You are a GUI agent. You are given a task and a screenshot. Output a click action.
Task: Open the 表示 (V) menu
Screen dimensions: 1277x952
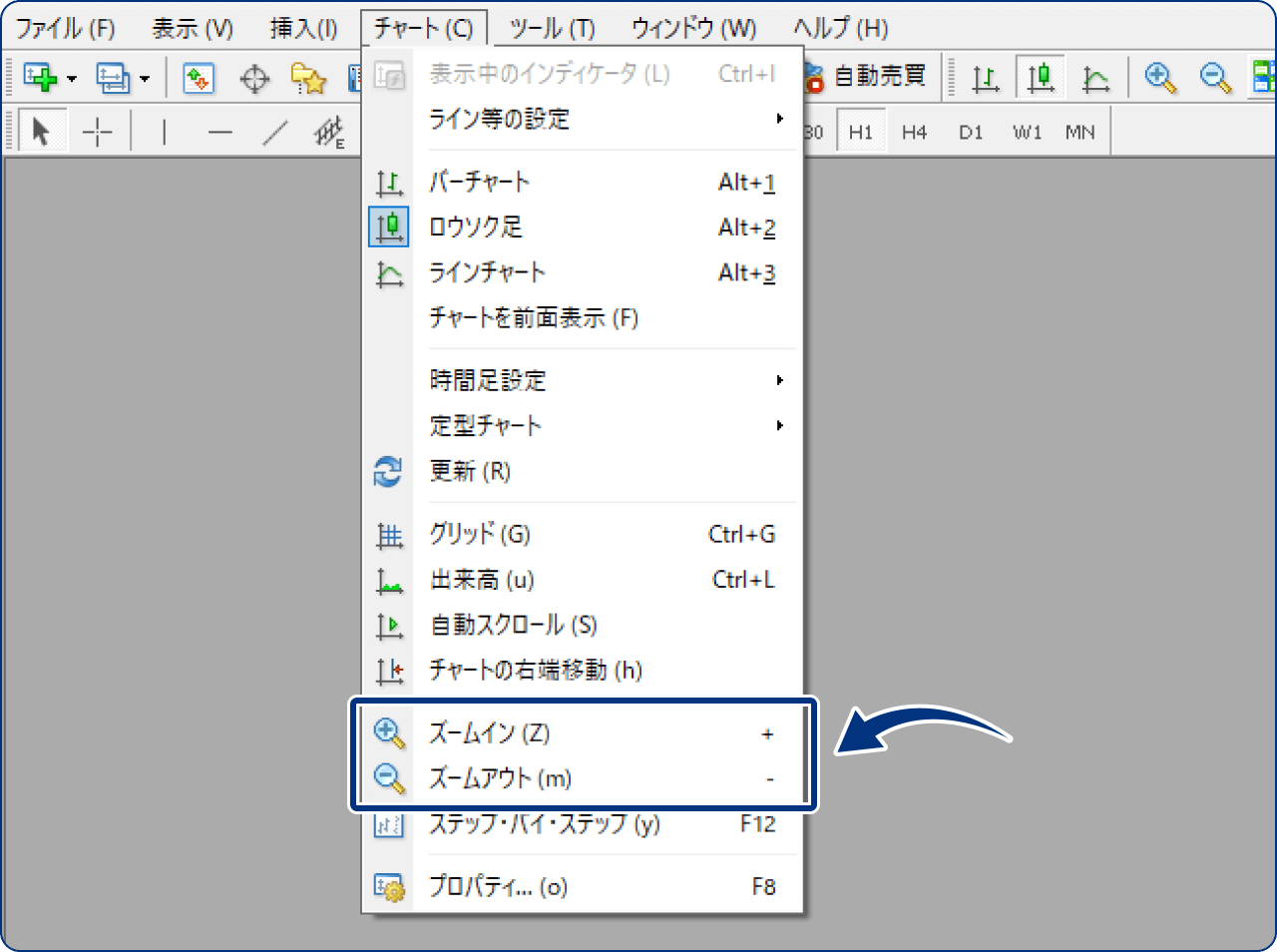click(193, 28)
